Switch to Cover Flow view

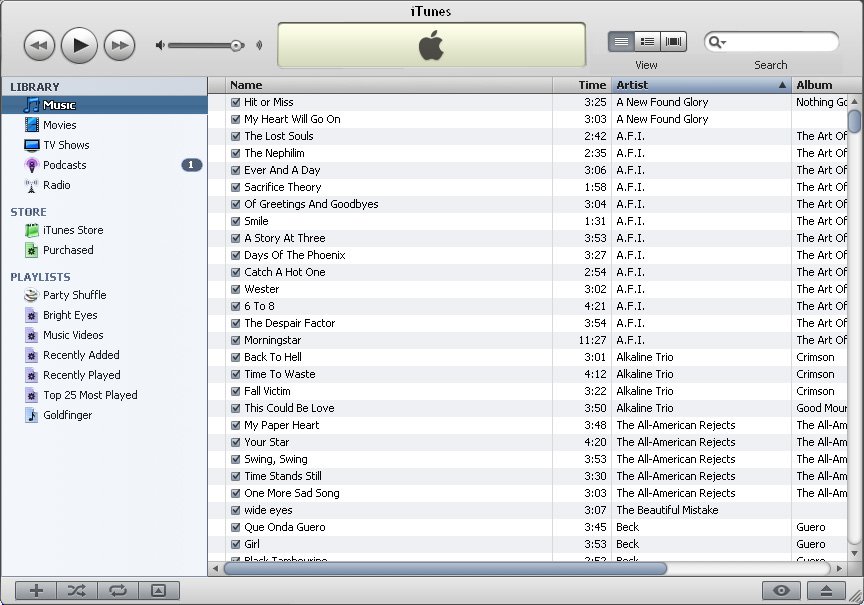coord(673,41)
